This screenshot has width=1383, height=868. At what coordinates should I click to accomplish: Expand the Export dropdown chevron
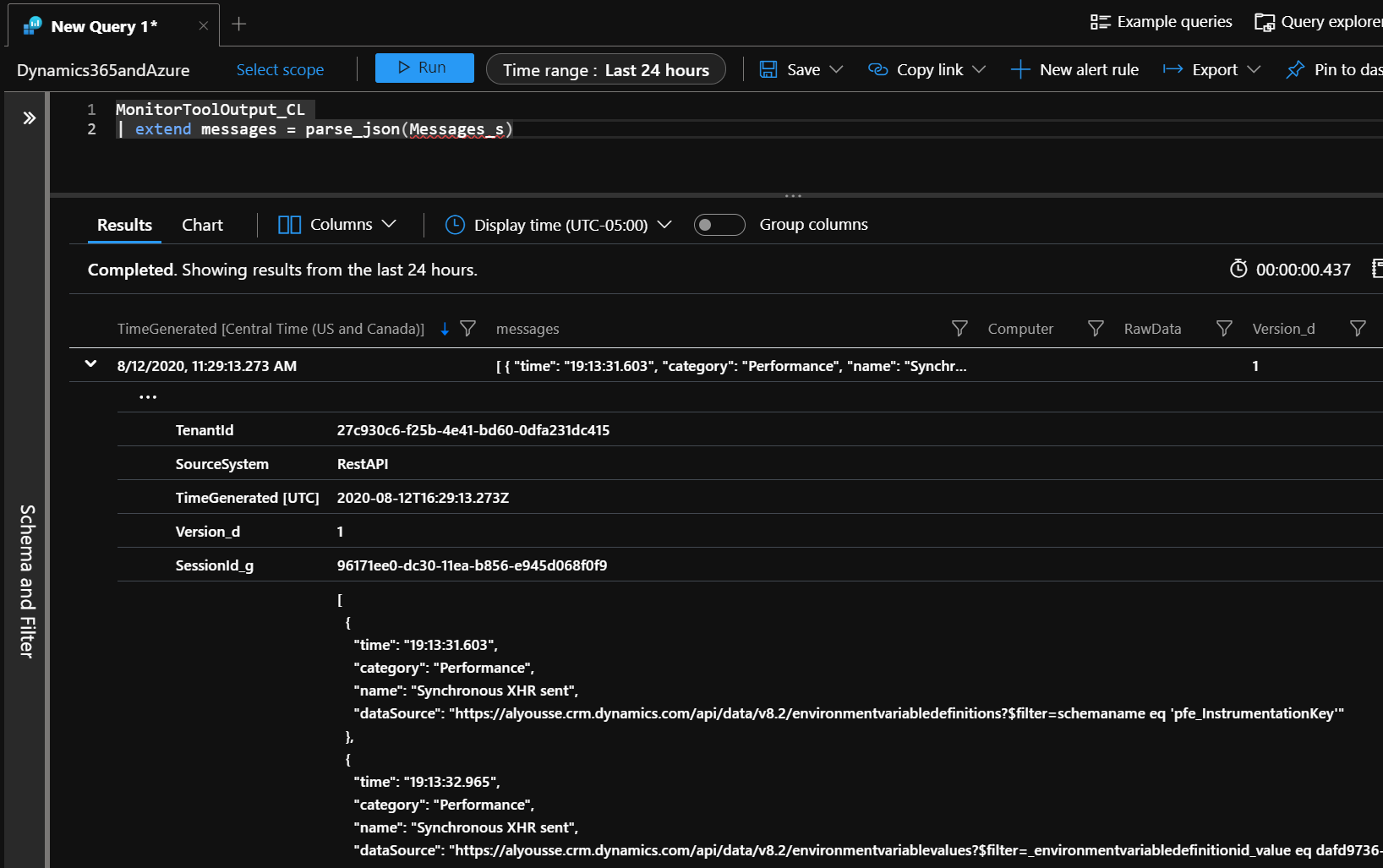tap(1254, 69)
